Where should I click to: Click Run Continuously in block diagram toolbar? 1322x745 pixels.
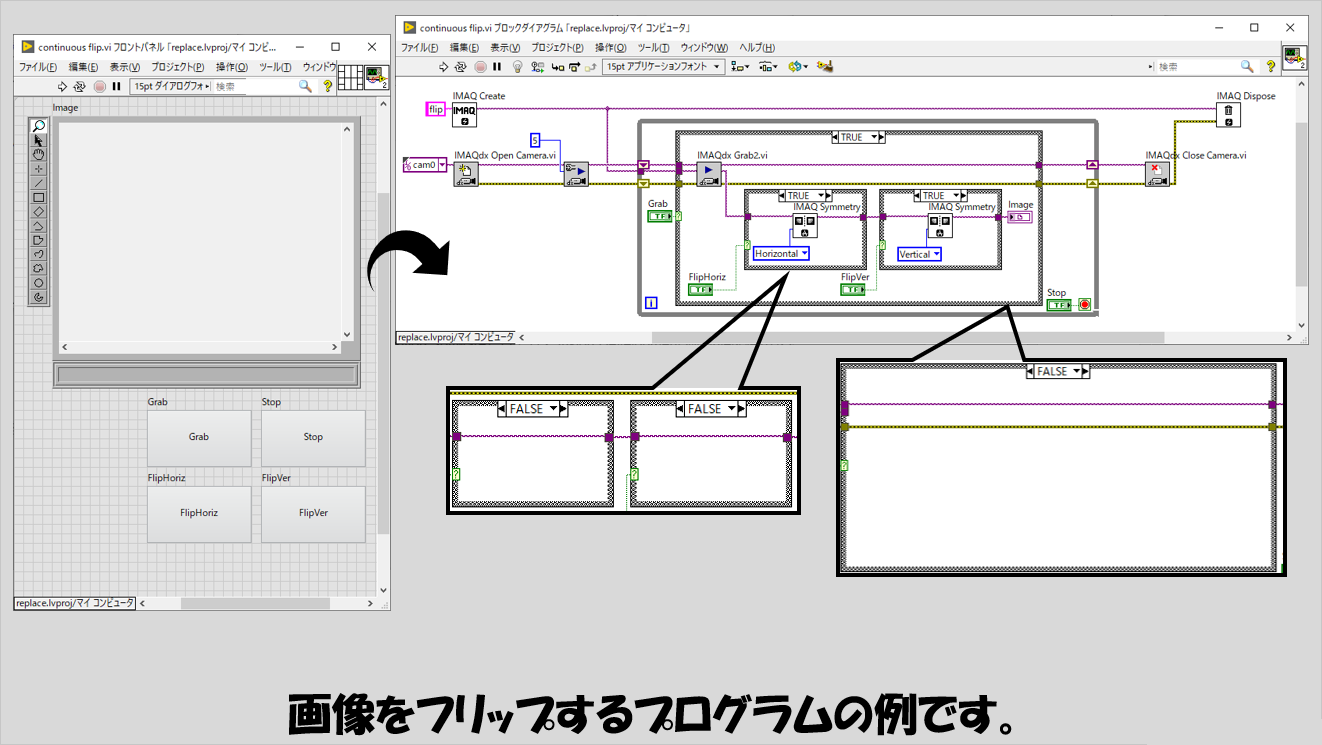[x=461, y=67]
